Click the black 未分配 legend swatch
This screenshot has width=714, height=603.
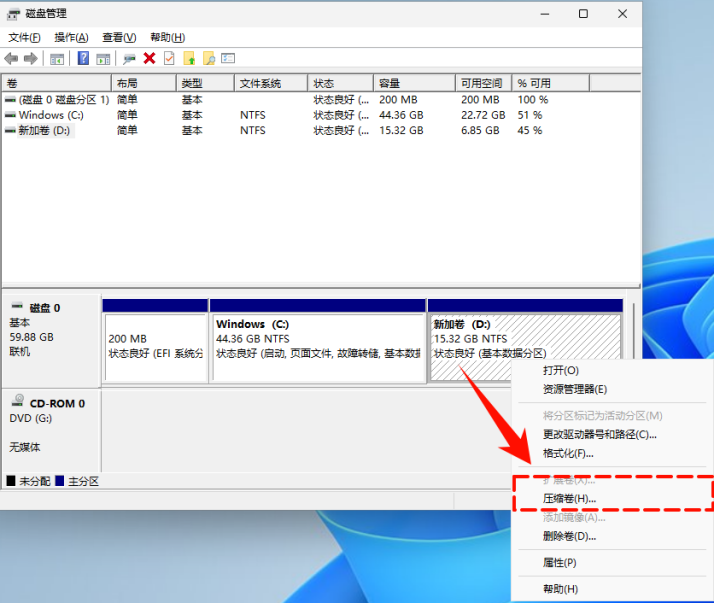pos(11,481)
